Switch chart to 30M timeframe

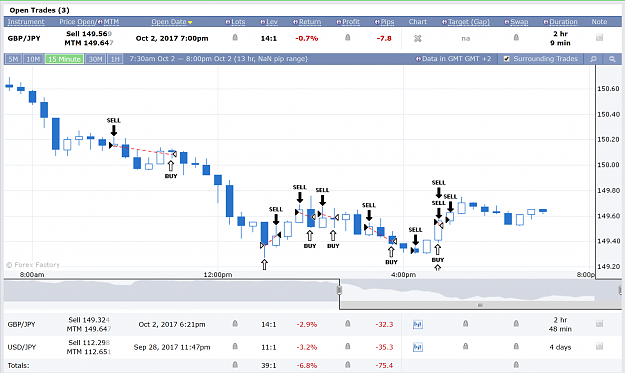pyautogui.click(x=95, y=59)
